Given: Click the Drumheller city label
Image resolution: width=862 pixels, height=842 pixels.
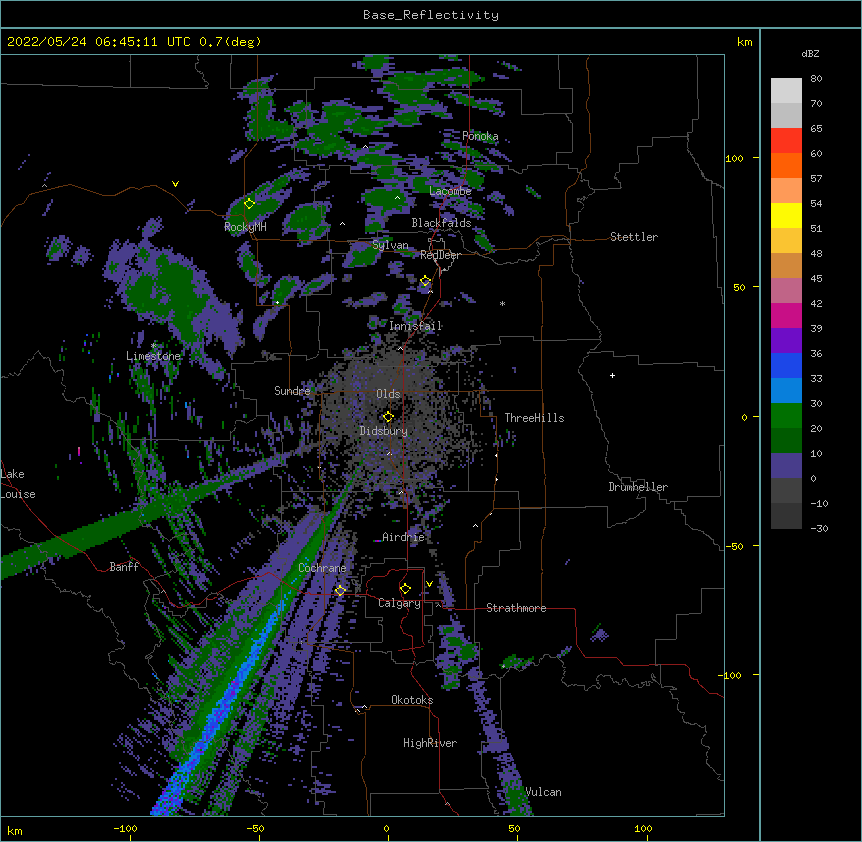Looking at the screenshot, I should click(x=638, y=487).
